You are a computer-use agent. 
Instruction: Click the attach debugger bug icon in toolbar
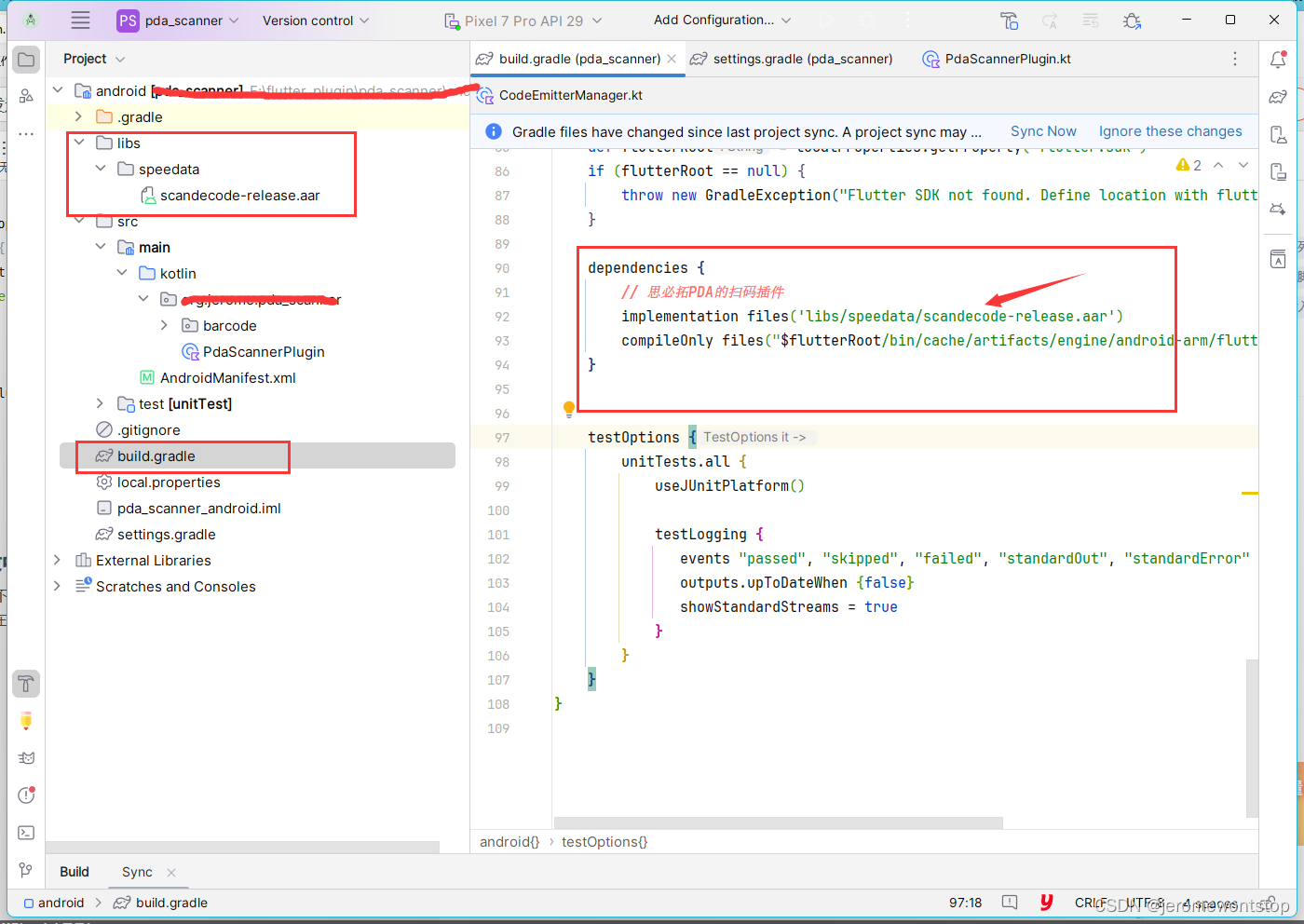[x=1132, y=20]
